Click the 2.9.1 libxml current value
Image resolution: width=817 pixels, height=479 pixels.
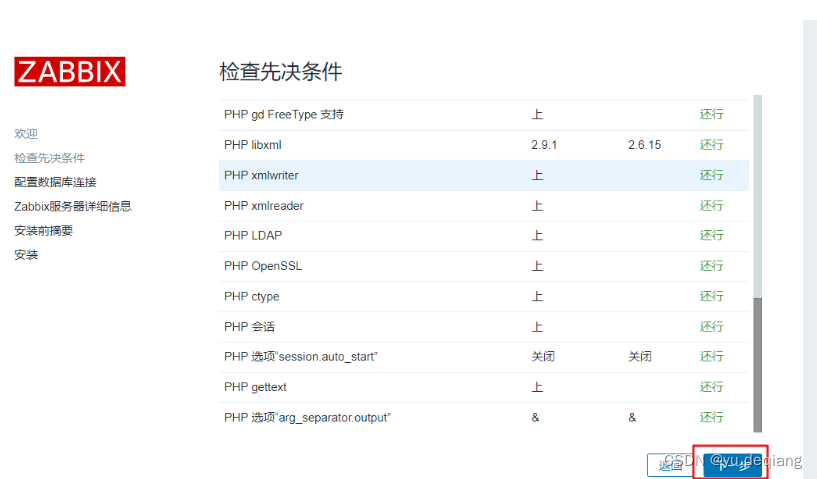pos(544,145)
